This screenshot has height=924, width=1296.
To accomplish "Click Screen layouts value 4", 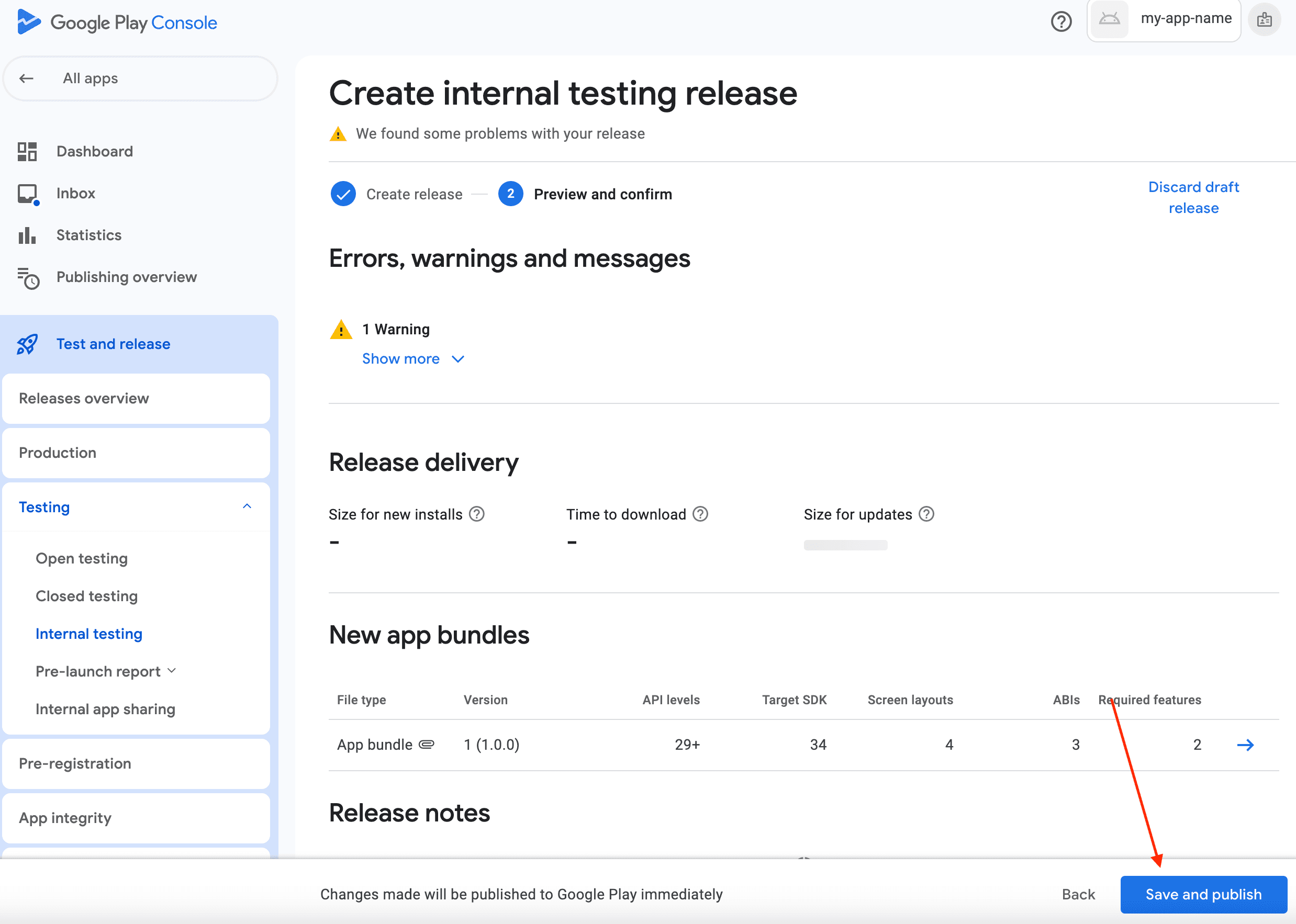I will [949, 745].
